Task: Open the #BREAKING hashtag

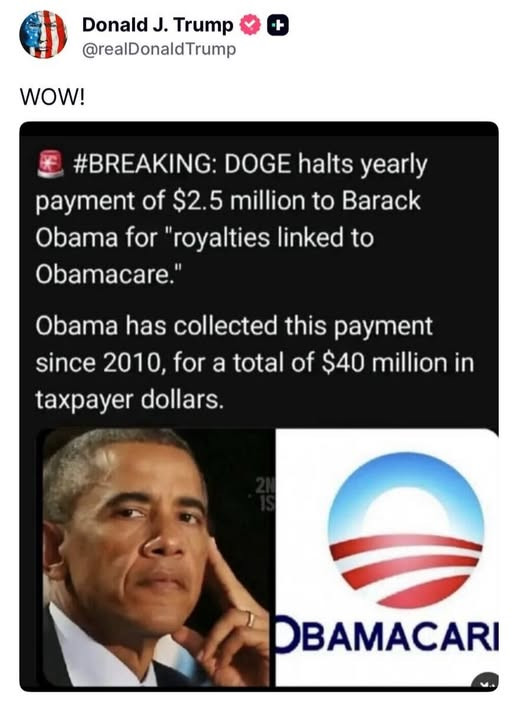Action: (x=145, y=163)
